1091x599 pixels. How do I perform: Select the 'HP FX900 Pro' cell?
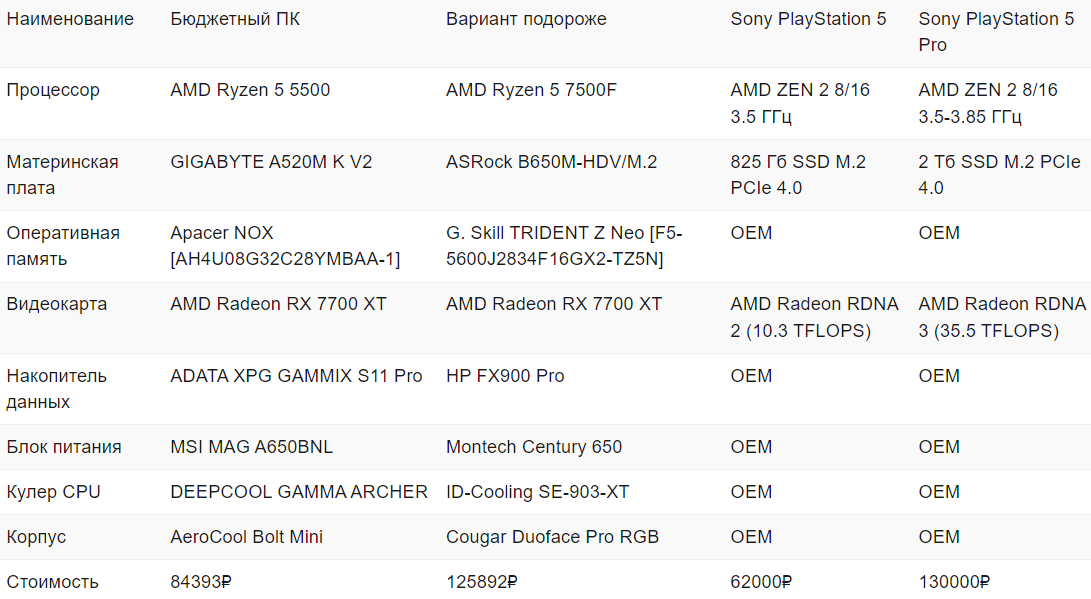click(x=505, y=377)
